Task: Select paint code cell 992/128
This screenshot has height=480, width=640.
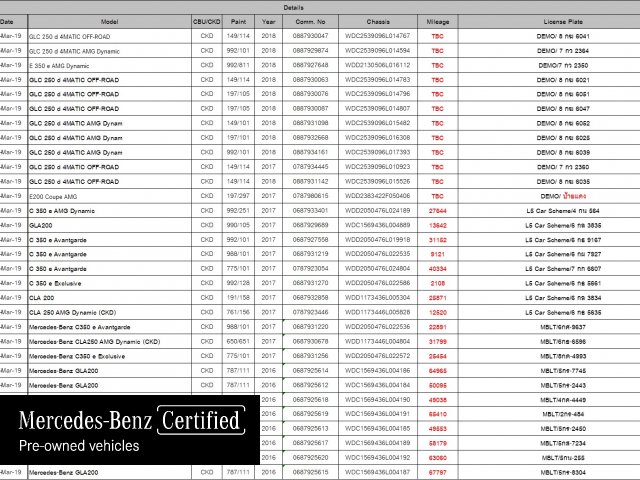Action: click(238, 283)
